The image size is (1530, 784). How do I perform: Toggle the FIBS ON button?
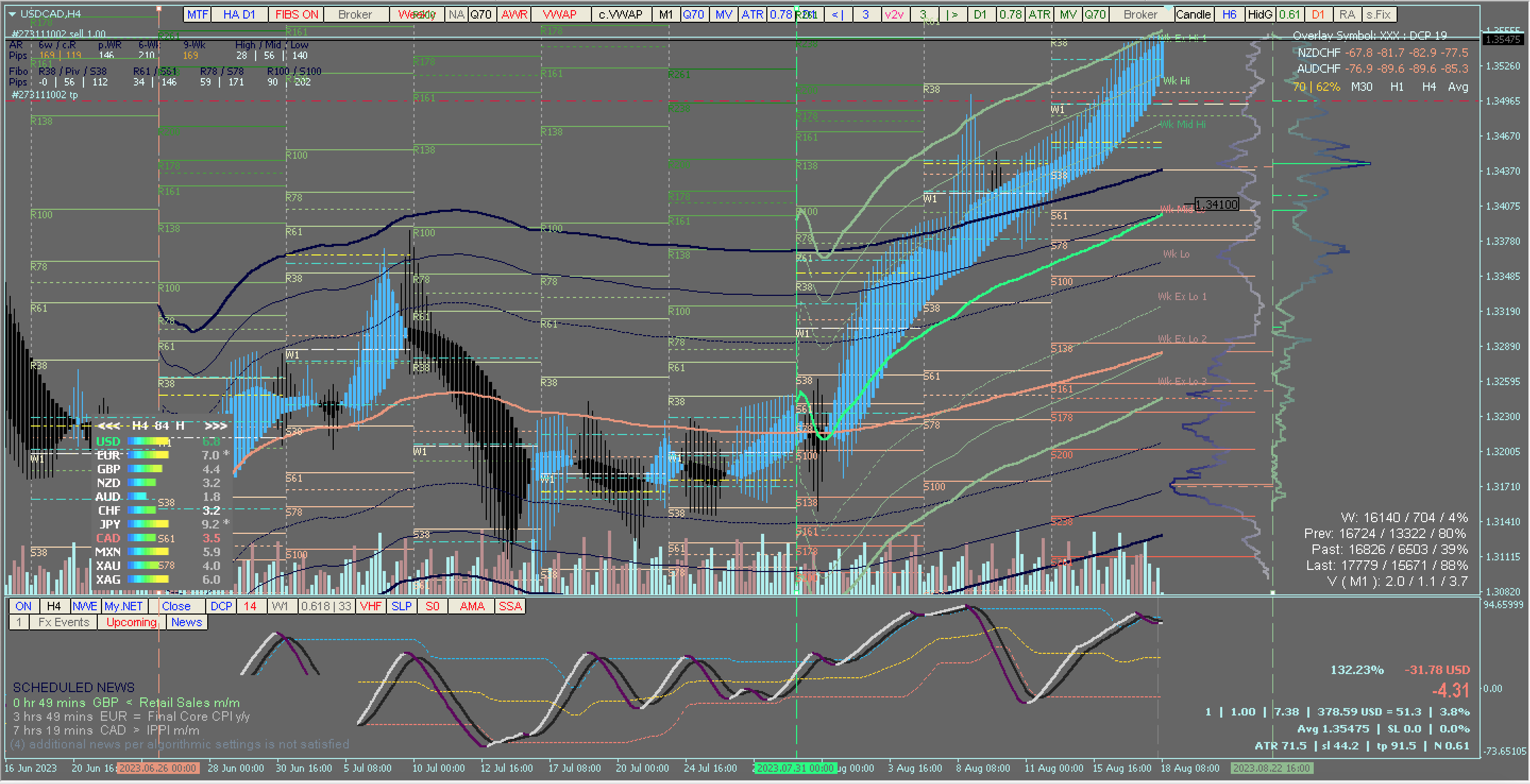coord(297,14)
